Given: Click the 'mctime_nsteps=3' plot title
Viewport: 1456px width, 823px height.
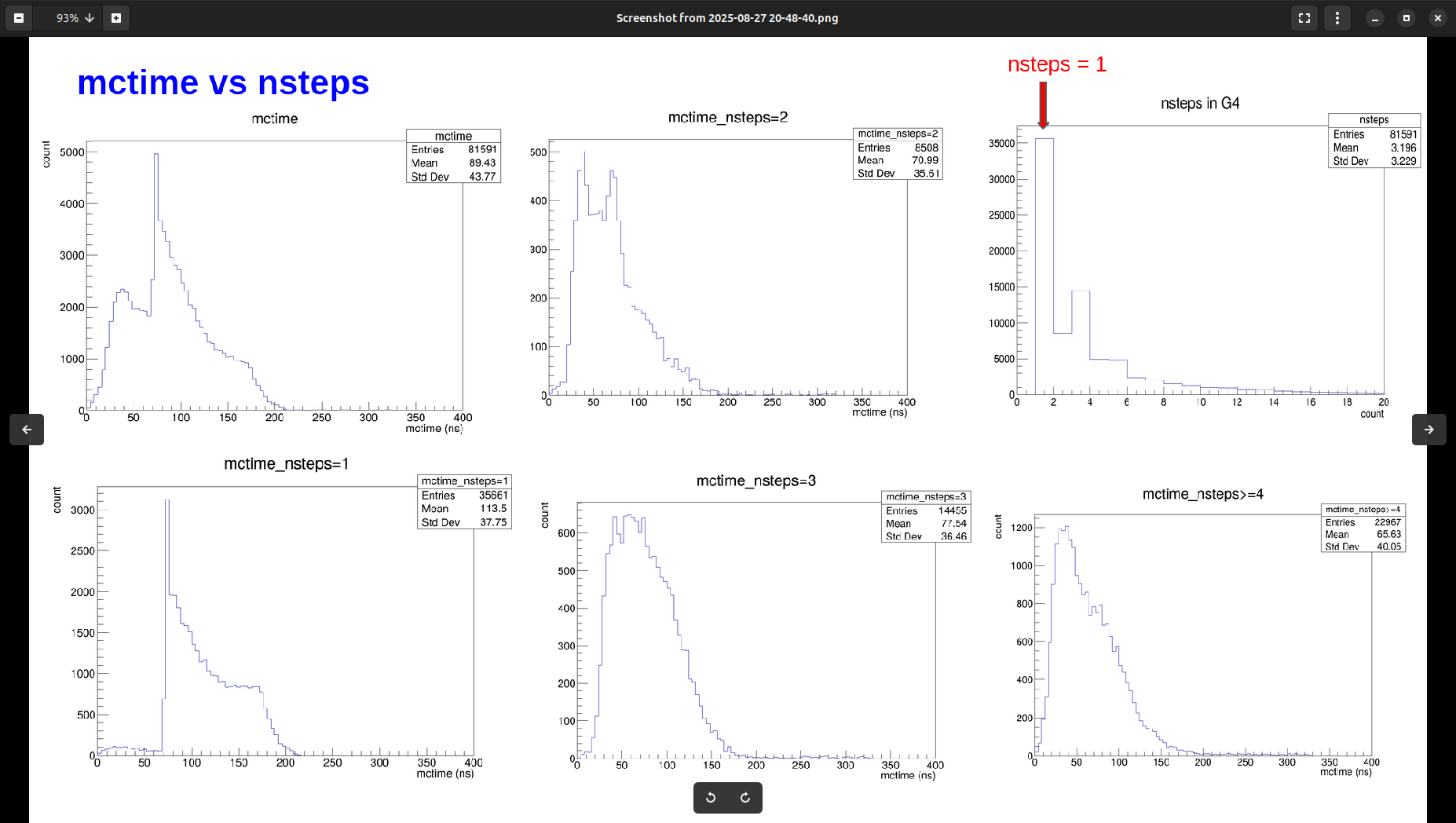Looking at the screenshot, I should pos(756,481).
